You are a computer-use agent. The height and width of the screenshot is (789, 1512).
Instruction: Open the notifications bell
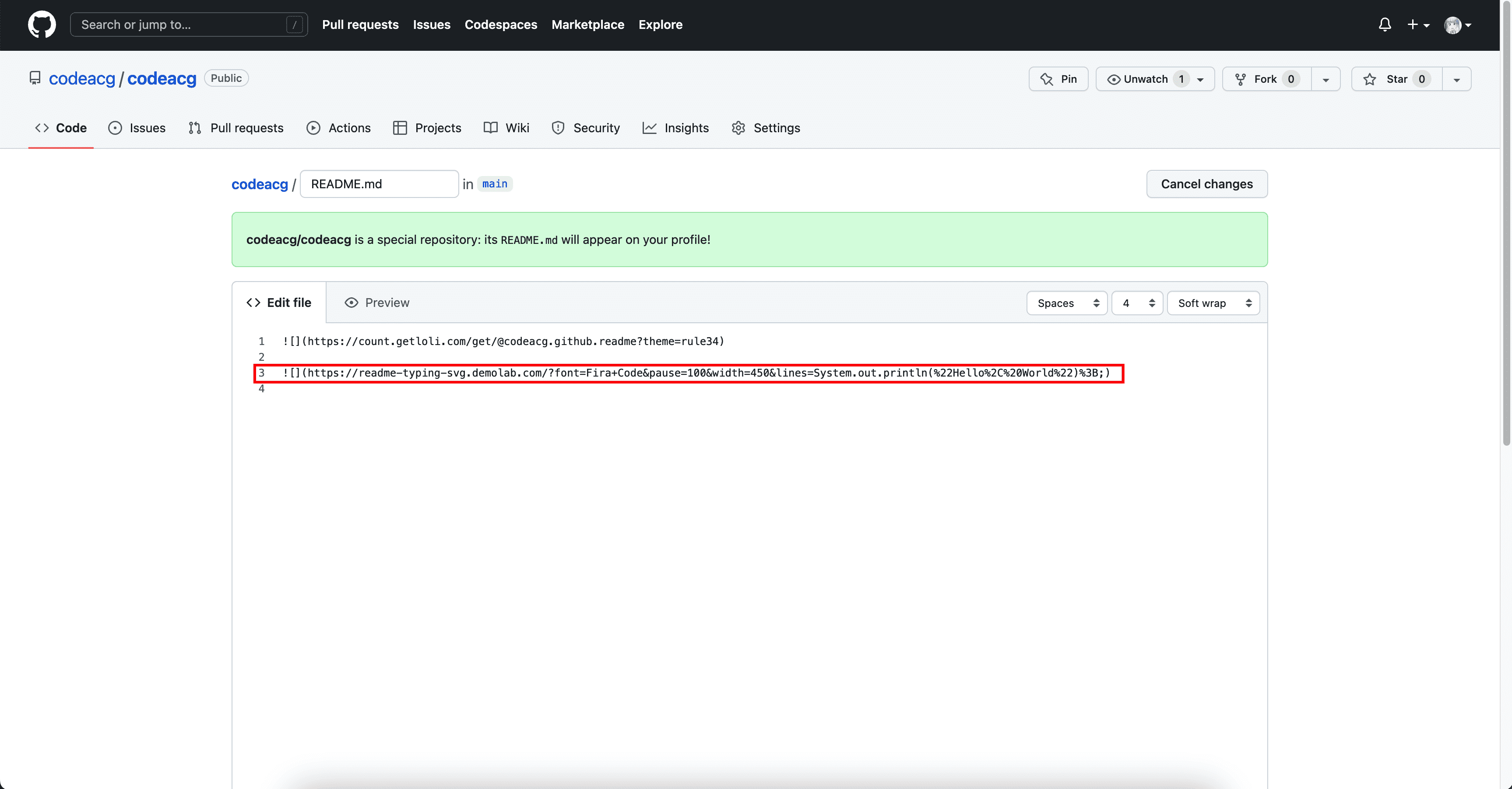1385,25
